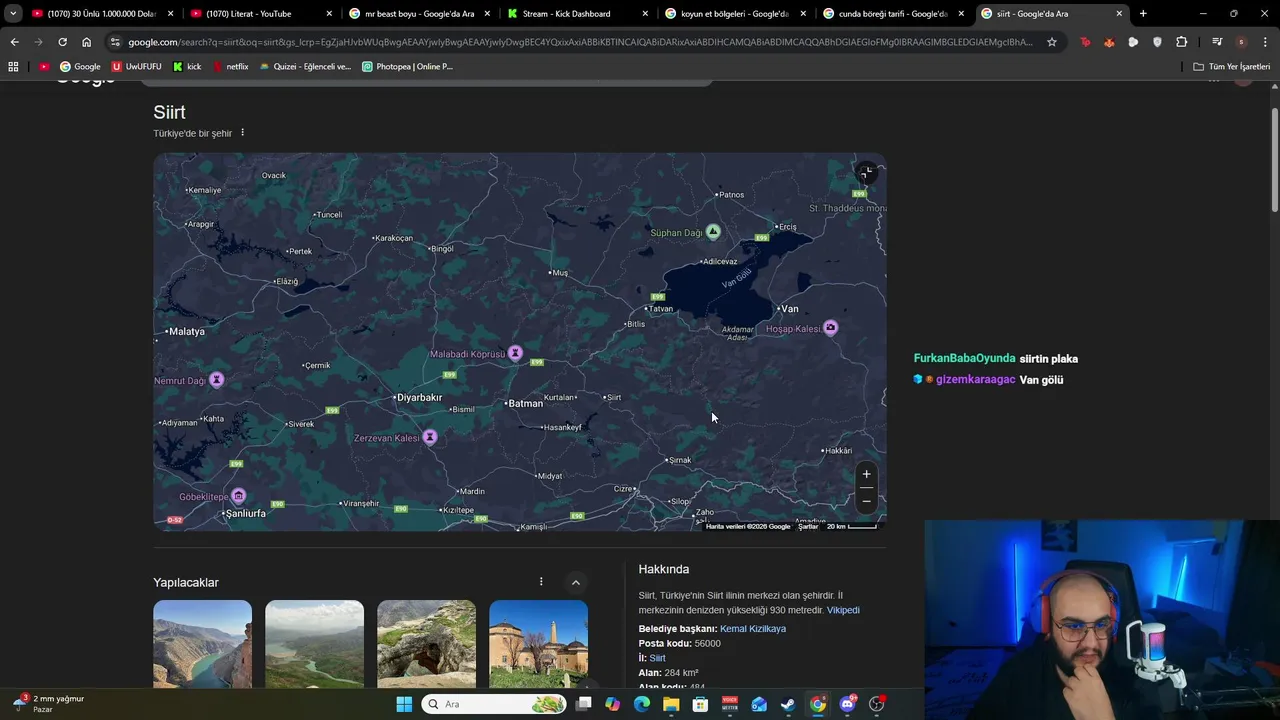Open the Yapılacaklar three-dot options
The height and width of the screenshot is (720, 1280).
click(541, 582)
